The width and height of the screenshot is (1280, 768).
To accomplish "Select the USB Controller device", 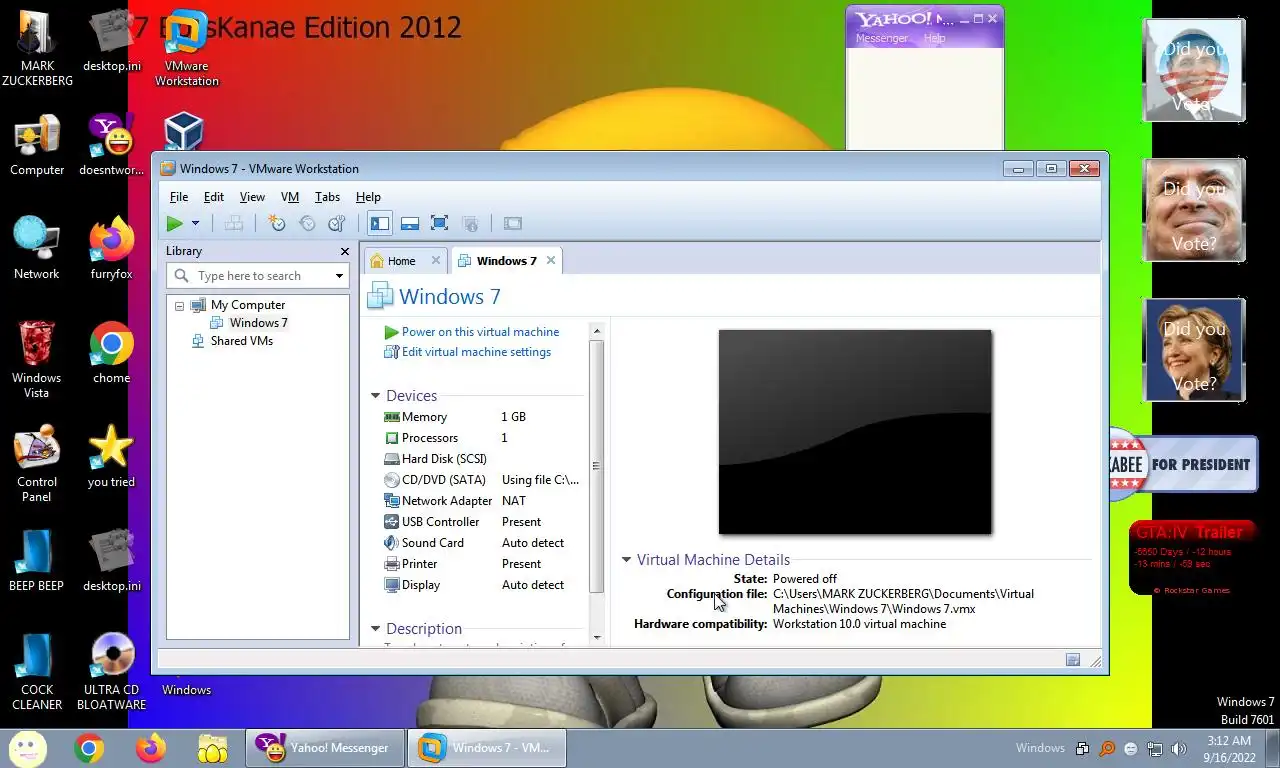I will click(482, 522).
